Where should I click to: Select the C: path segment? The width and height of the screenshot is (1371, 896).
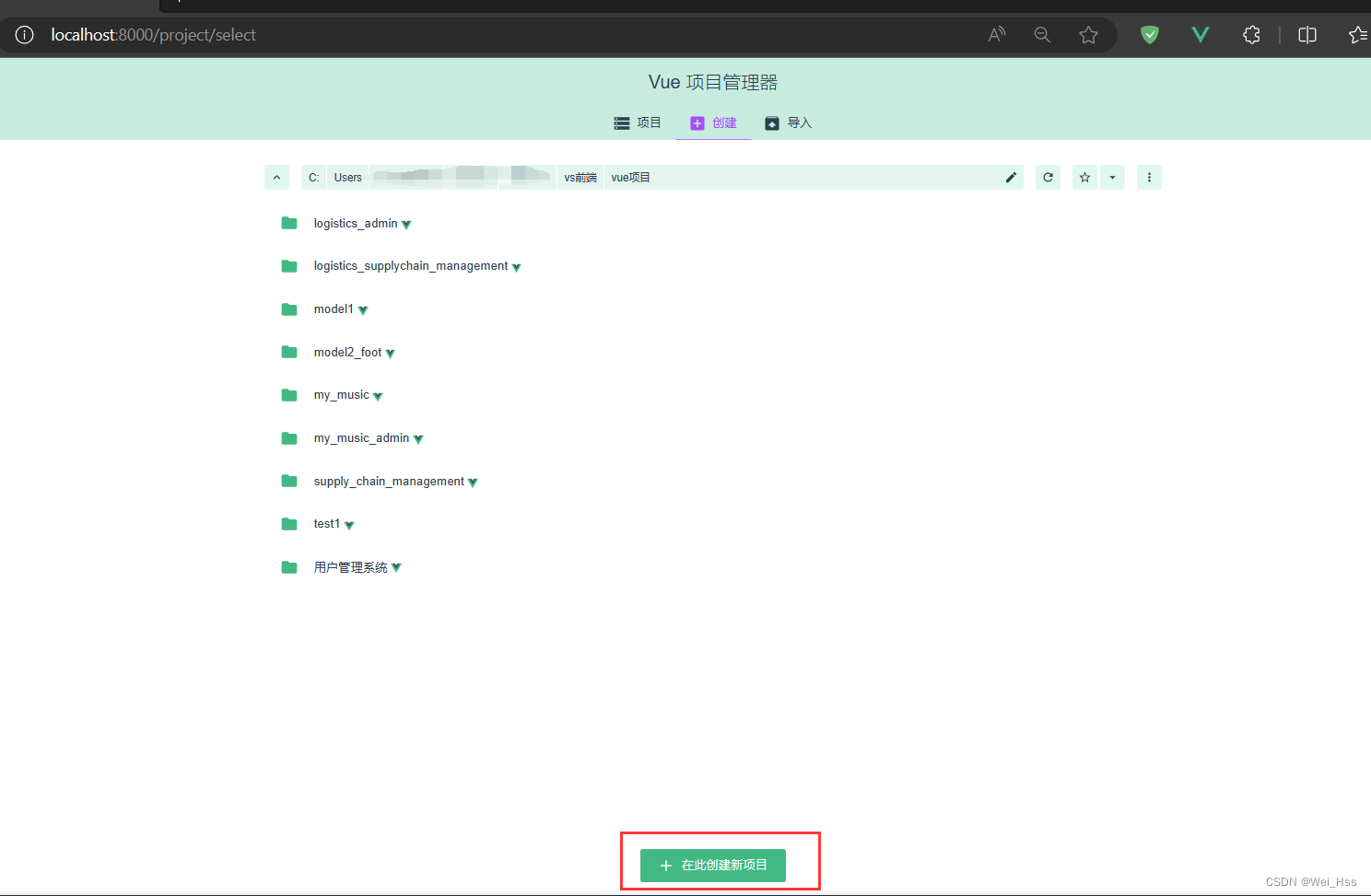(x=314, y=177)
